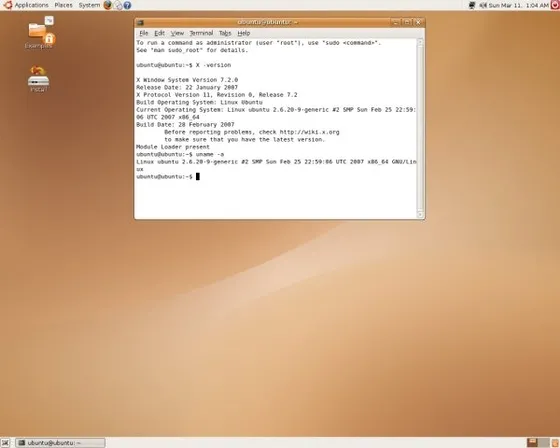Open the System menu

pyautogui.click(x=89, y=5)
